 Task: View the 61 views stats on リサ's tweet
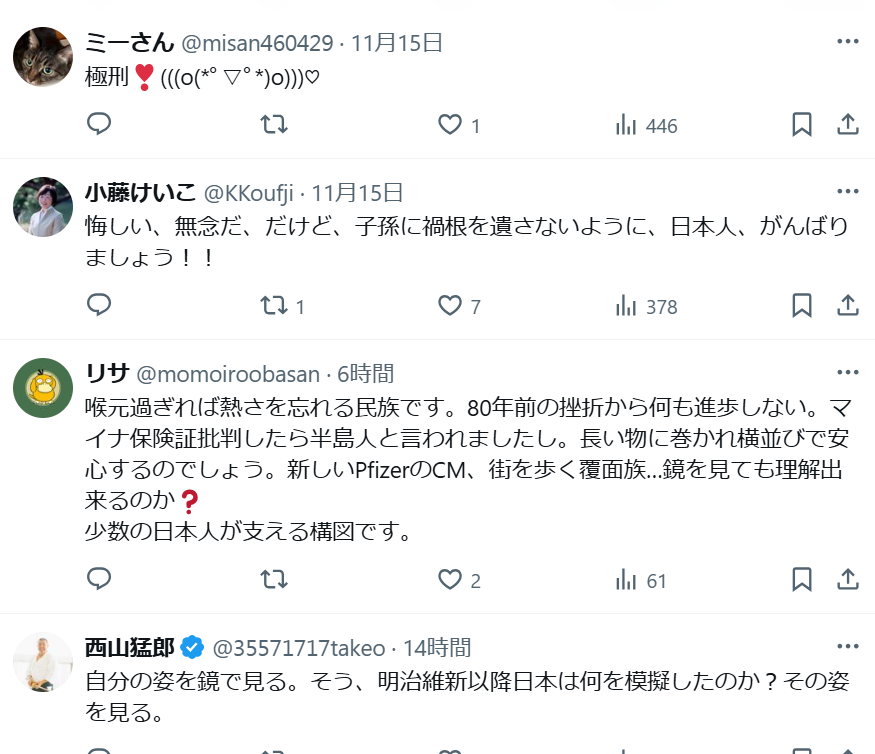[641, 580]
